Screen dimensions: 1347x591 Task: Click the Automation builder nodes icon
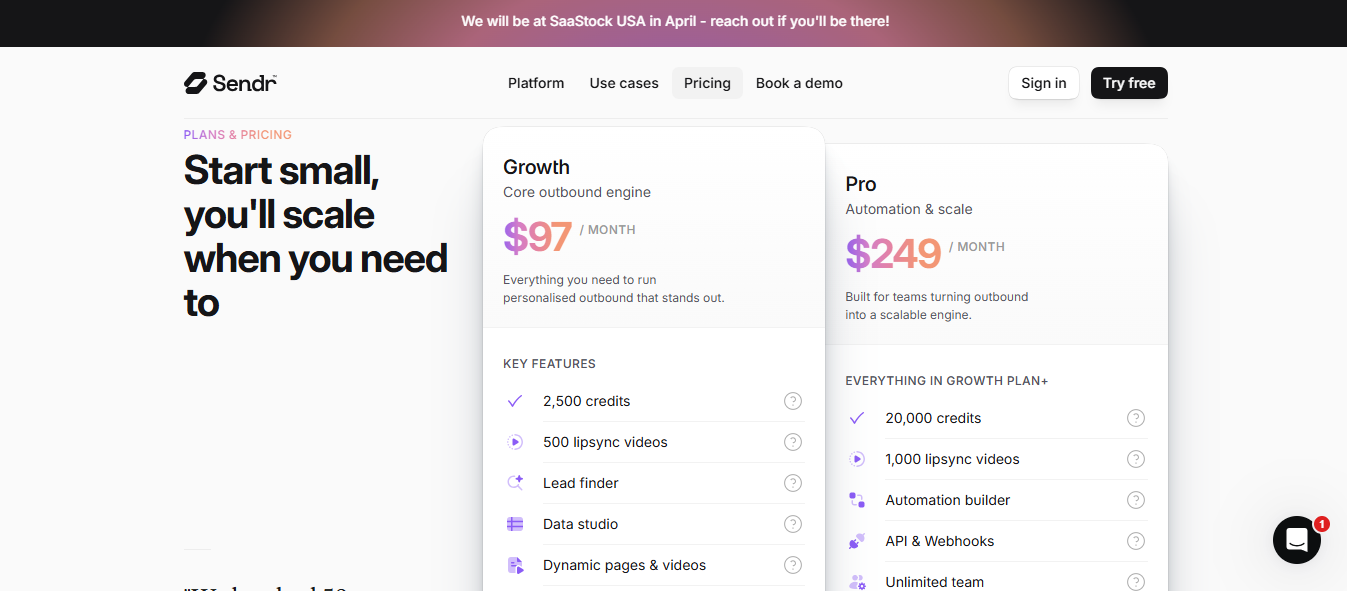click(857, 499)
